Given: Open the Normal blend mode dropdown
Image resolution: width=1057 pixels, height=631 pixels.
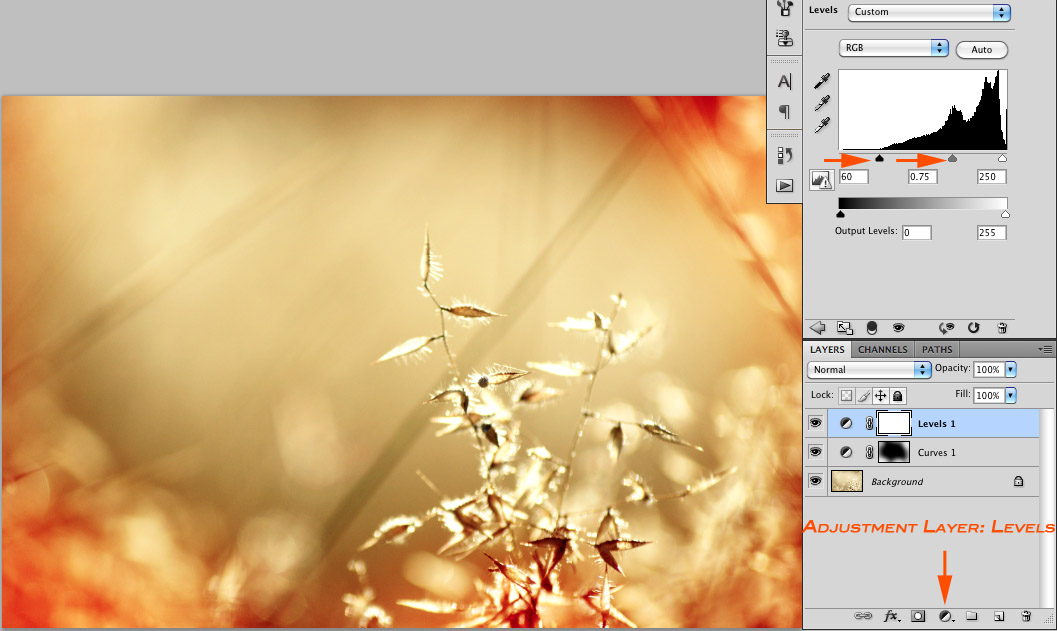Looking at the screenshot, I should click(x=870, y=369).
